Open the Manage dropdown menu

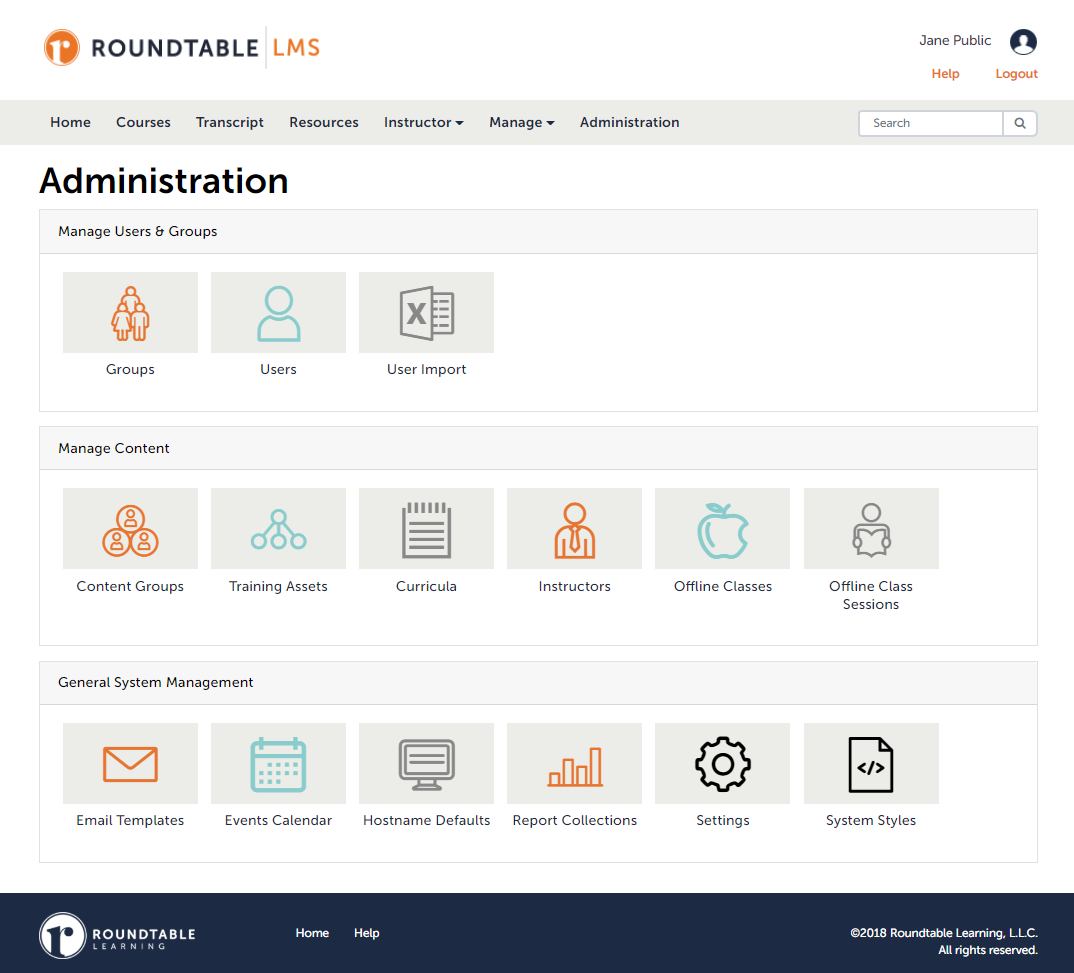pos(521,122)
